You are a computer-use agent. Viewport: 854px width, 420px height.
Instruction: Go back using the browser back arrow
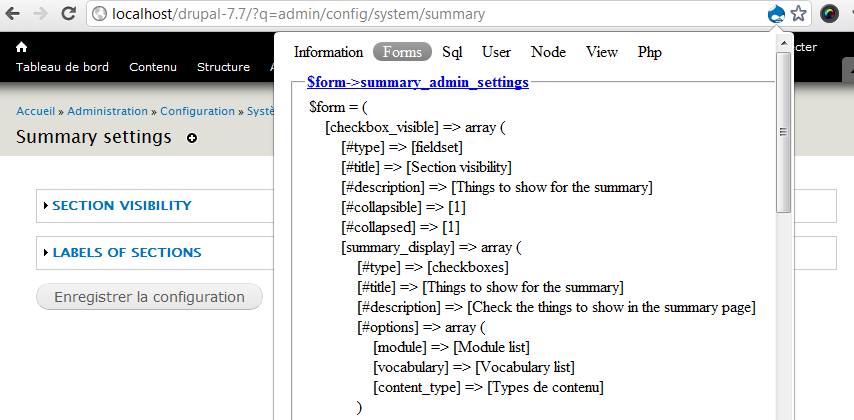tap(14, 14)
